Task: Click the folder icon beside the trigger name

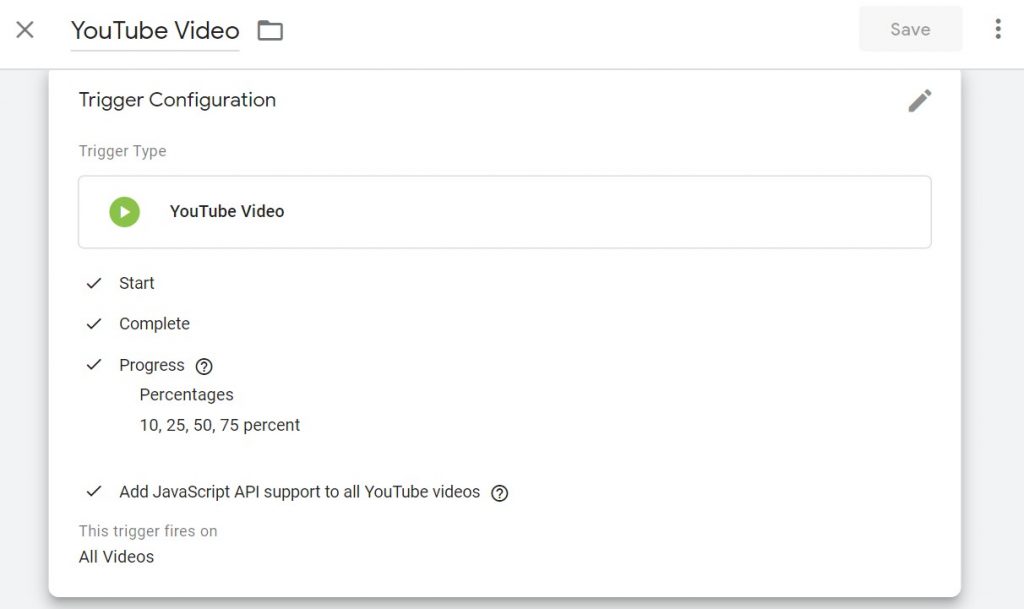Action: 269,30
